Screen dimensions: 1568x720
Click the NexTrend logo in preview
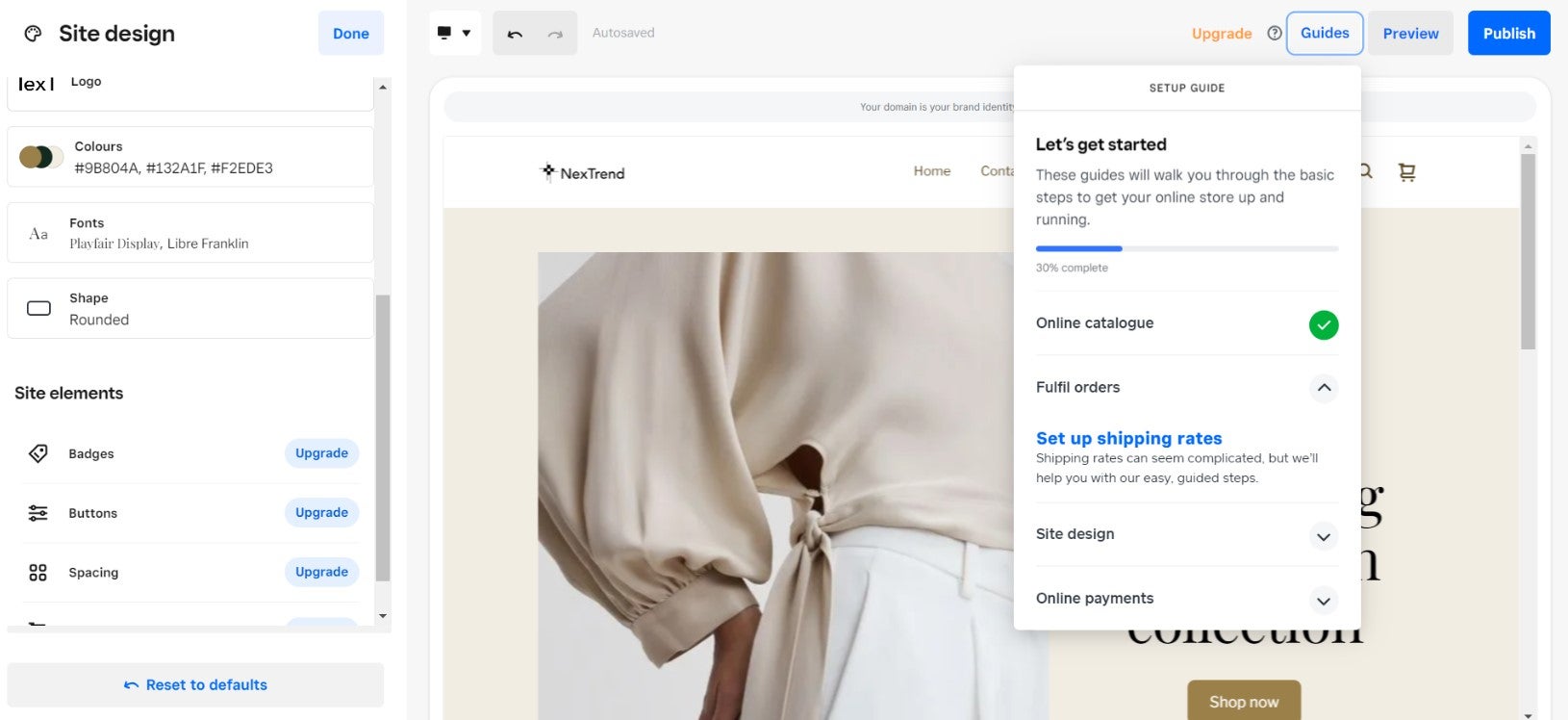[583, 172]
